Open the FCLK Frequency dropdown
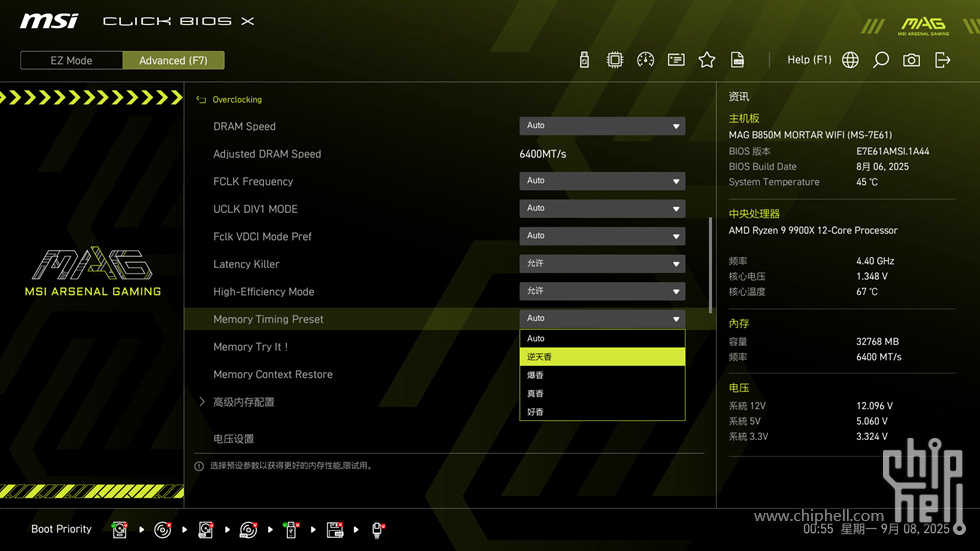This screenshot has height=551, width=980. point(602,181)
